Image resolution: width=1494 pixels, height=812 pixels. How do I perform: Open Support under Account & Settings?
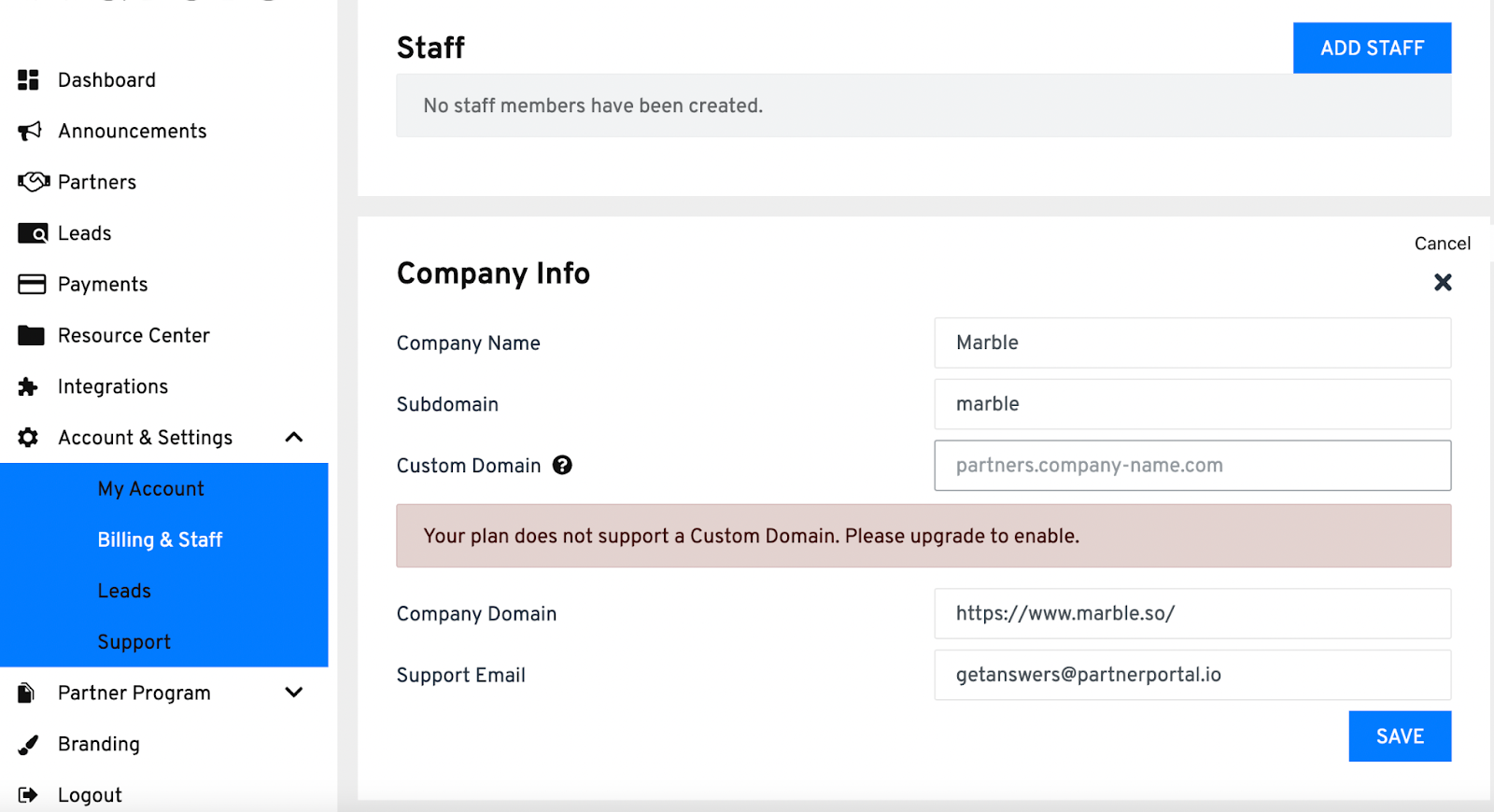click(x=134, y=642)
